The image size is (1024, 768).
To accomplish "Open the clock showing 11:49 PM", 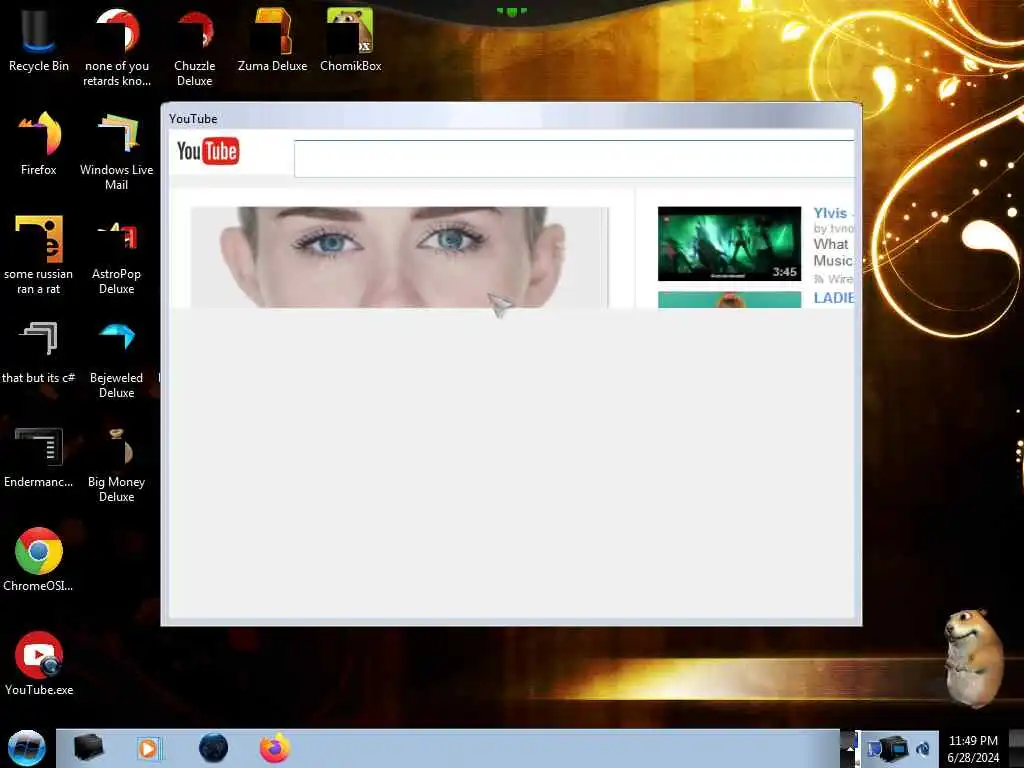I will pyautogui.click(x=973, y=749).
